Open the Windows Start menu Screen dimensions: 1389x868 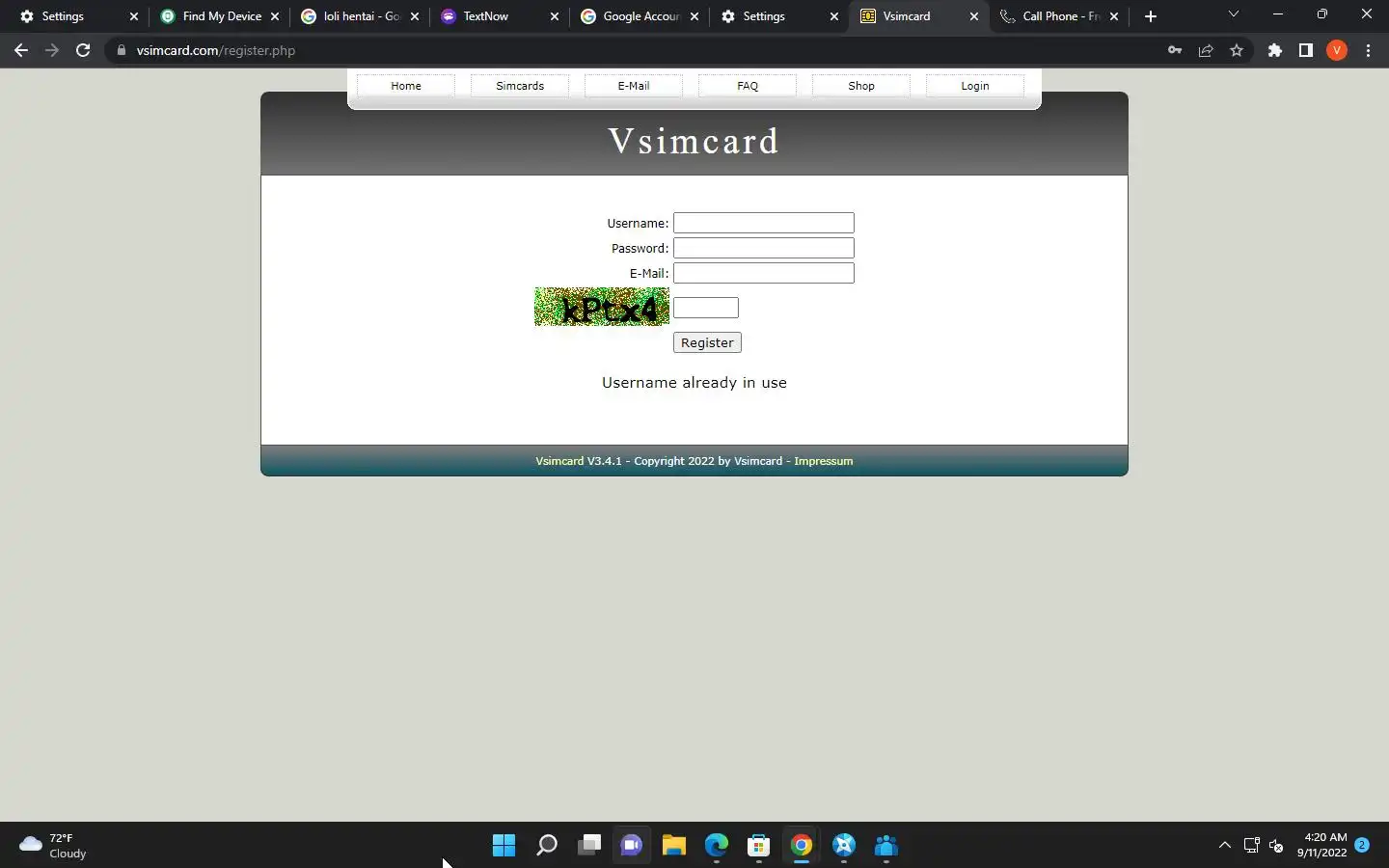(x=504, y=846)
